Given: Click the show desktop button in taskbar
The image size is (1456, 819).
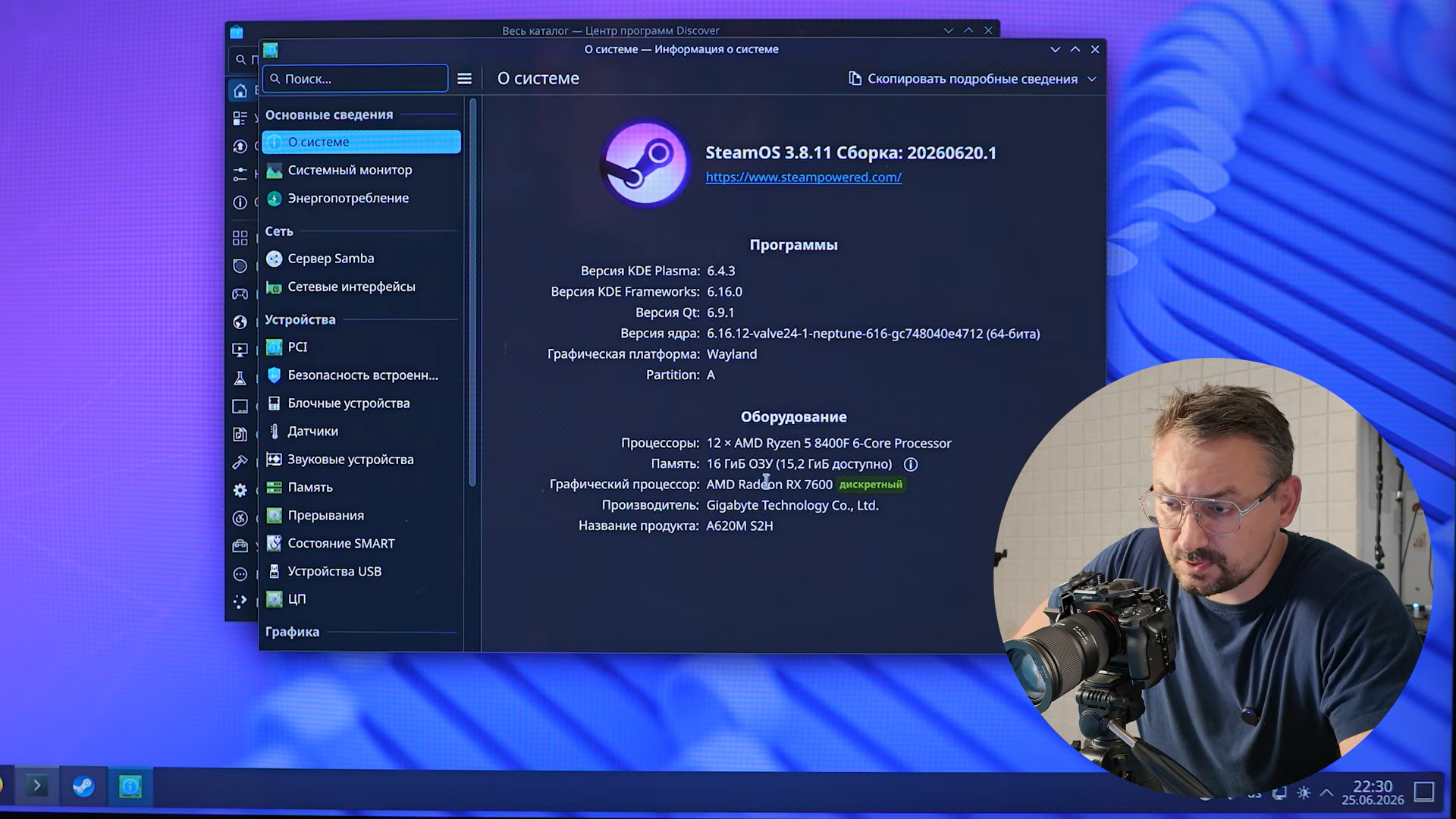Looking at the screenshot, I should pos(1424,792).
